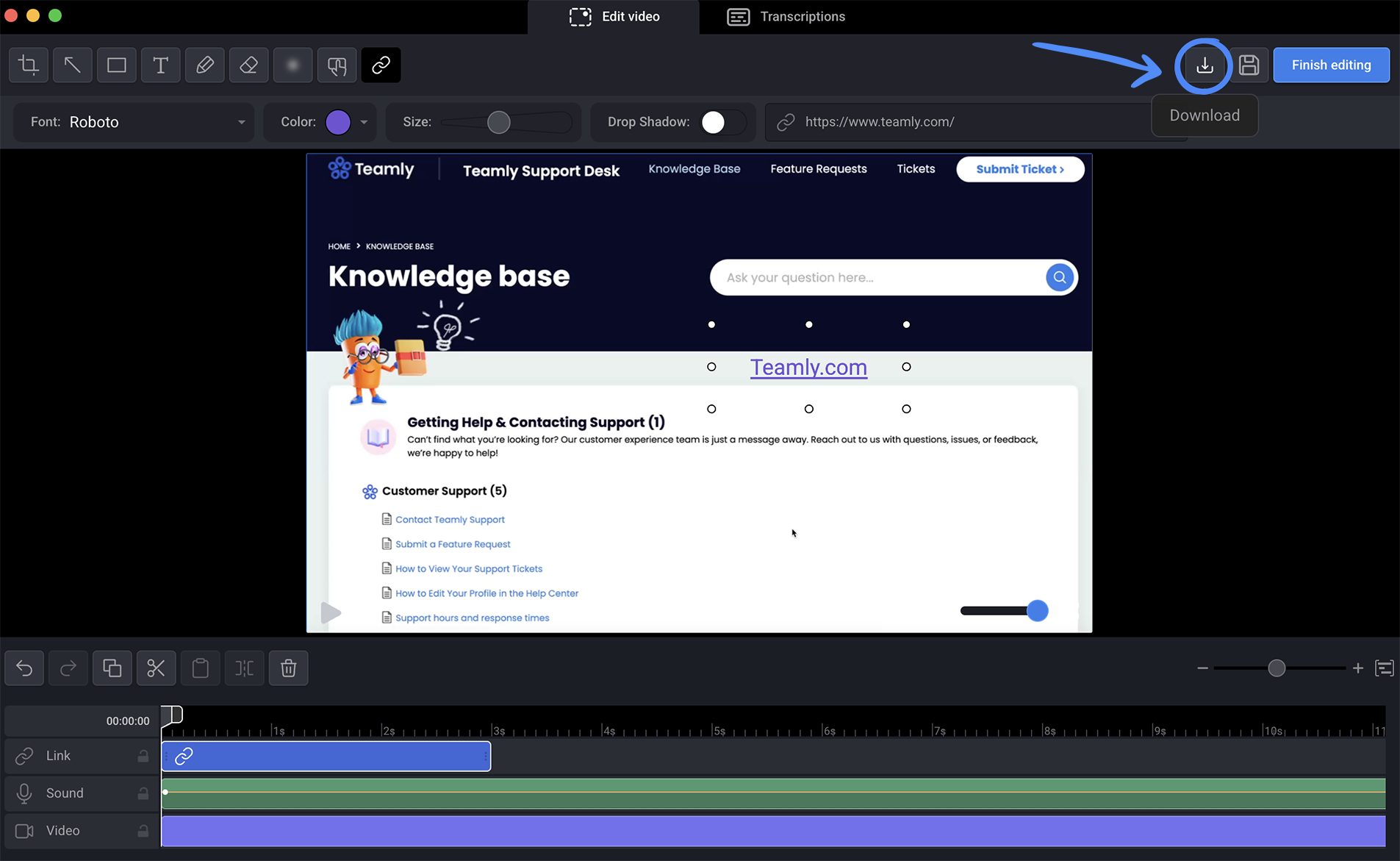This screenshot has height=861, width=1400.
Task: Click the timeline playhead marker
Action: 172,714
